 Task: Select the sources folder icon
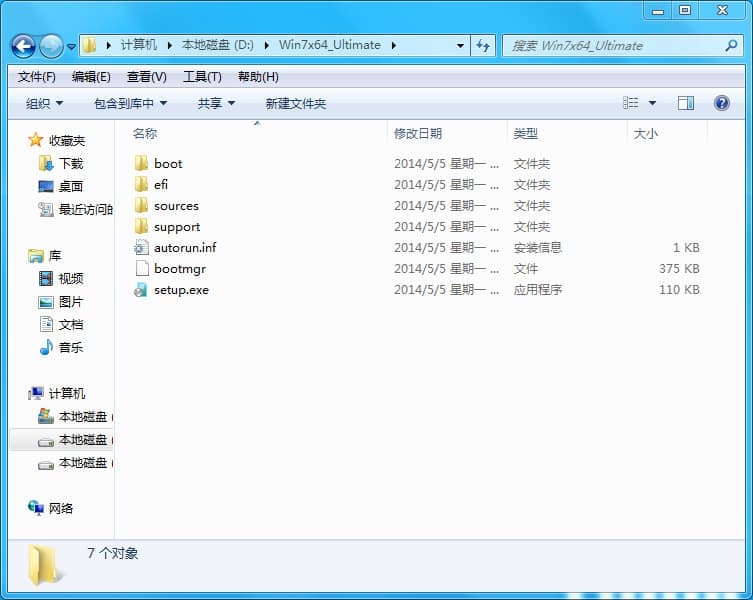click(x=141, y=206)
